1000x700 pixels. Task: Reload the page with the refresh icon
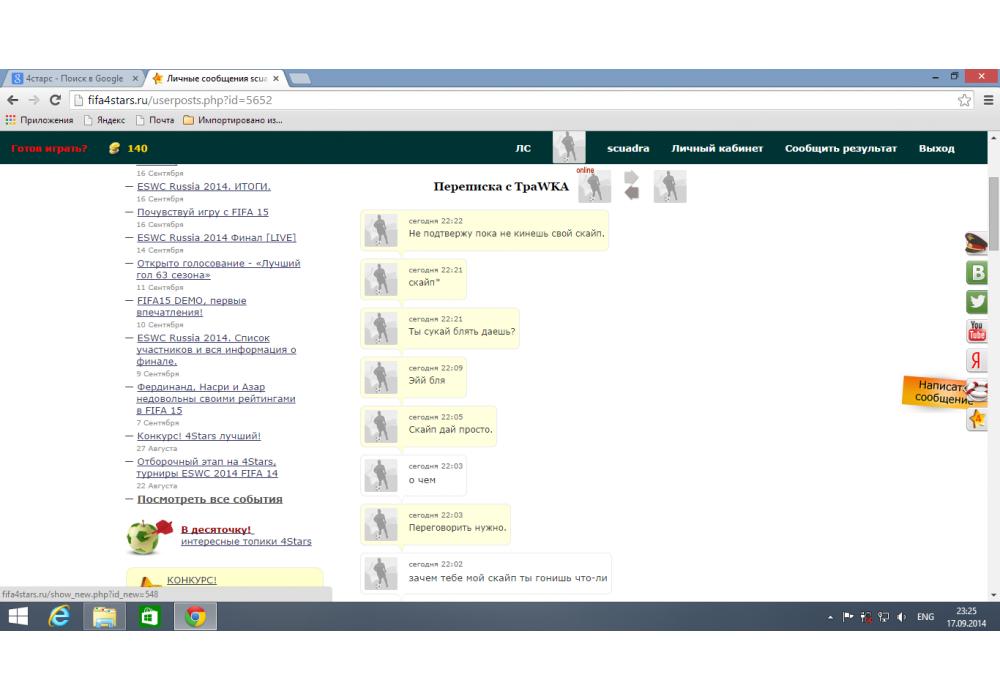(x=55, y=100)
